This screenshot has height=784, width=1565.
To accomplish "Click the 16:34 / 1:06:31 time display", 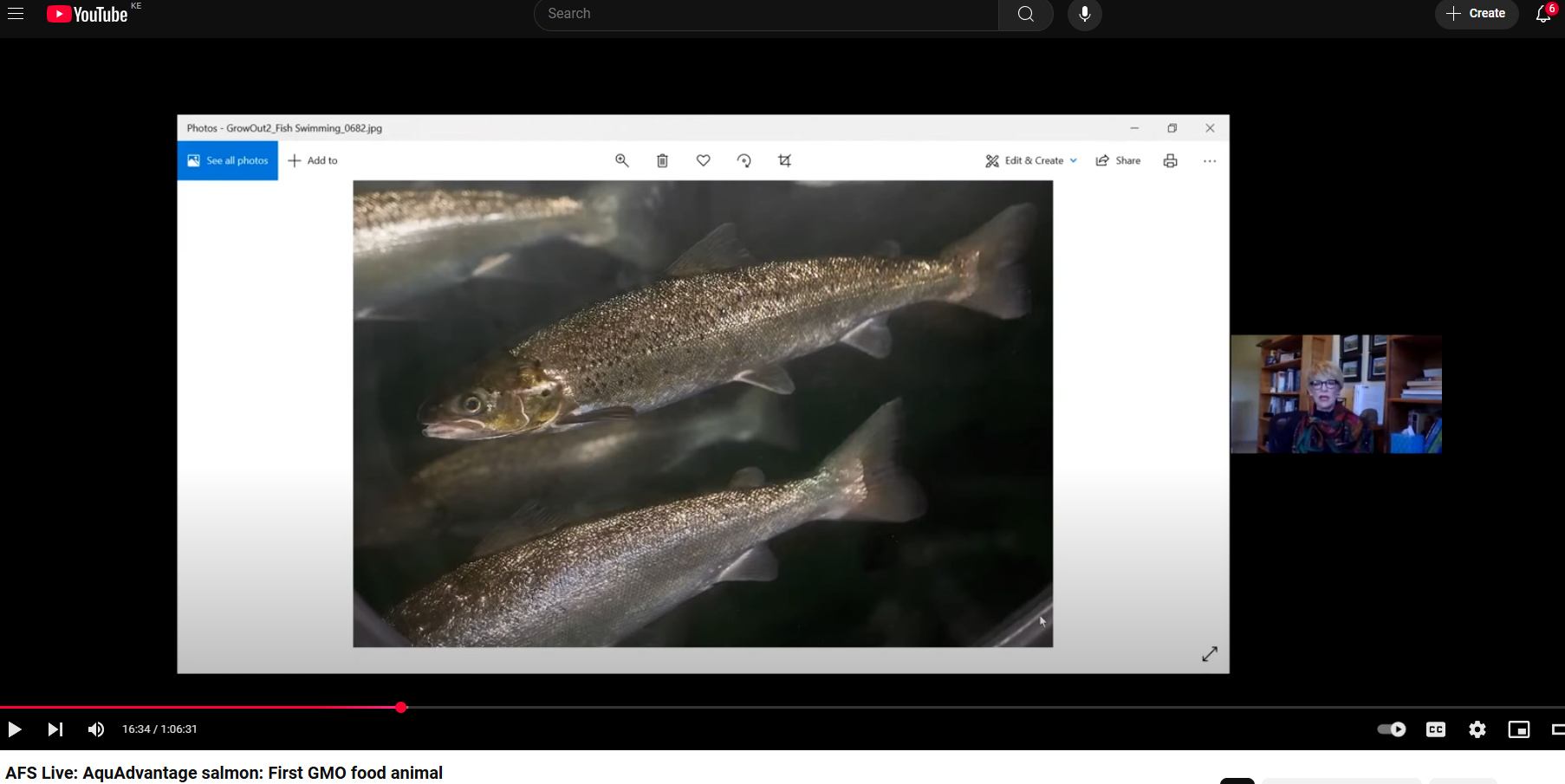I will pos(159,729).
